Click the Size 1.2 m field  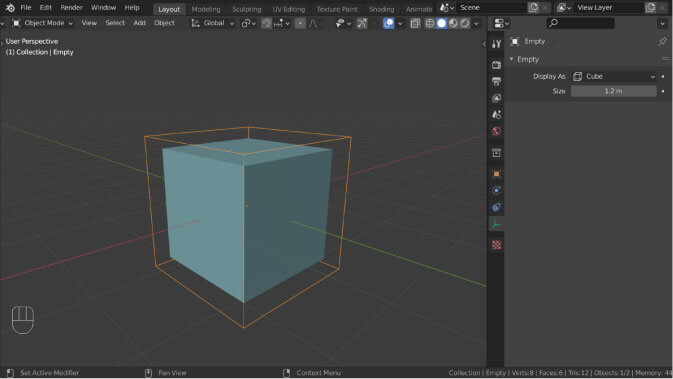(x=614, y=91)
